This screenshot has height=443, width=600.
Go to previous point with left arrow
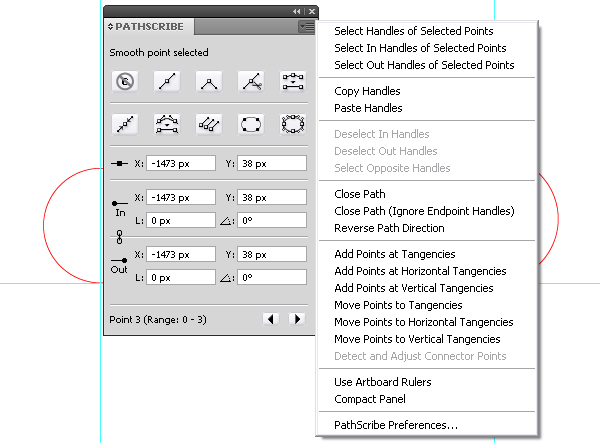tap(271, 319)
